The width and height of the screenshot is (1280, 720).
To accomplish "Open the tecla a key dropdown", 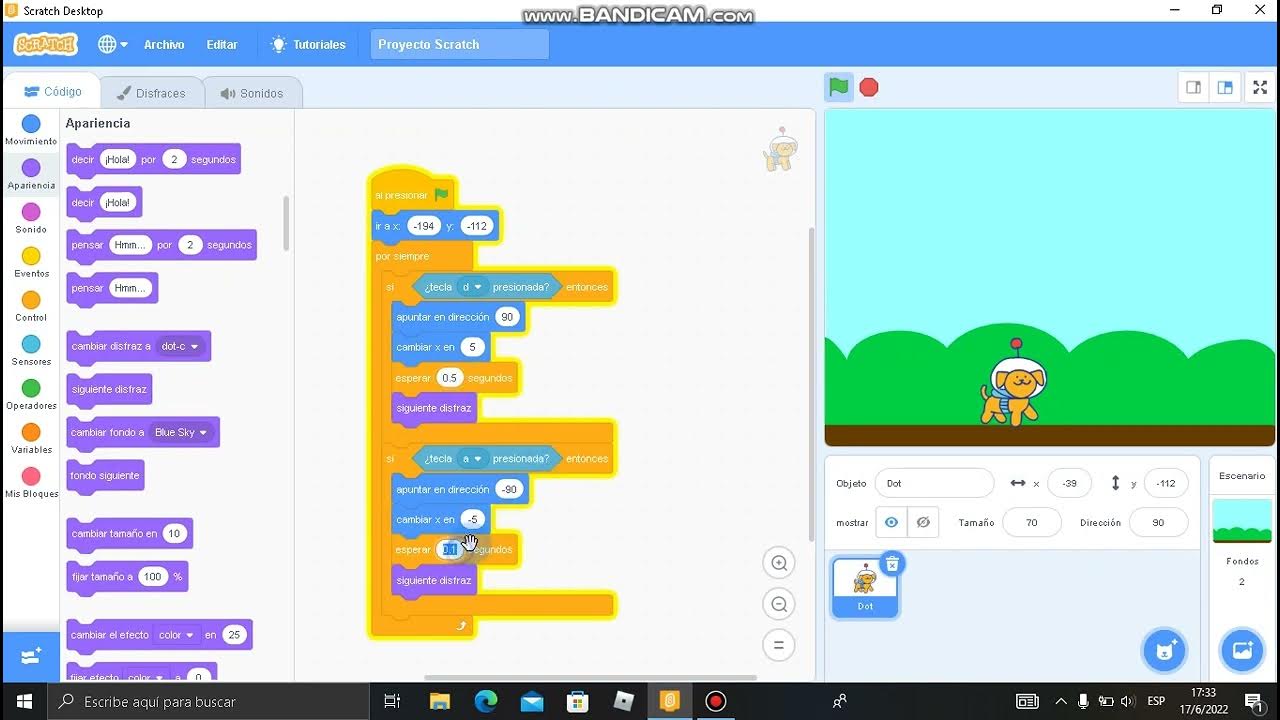I will click(472, 459).
